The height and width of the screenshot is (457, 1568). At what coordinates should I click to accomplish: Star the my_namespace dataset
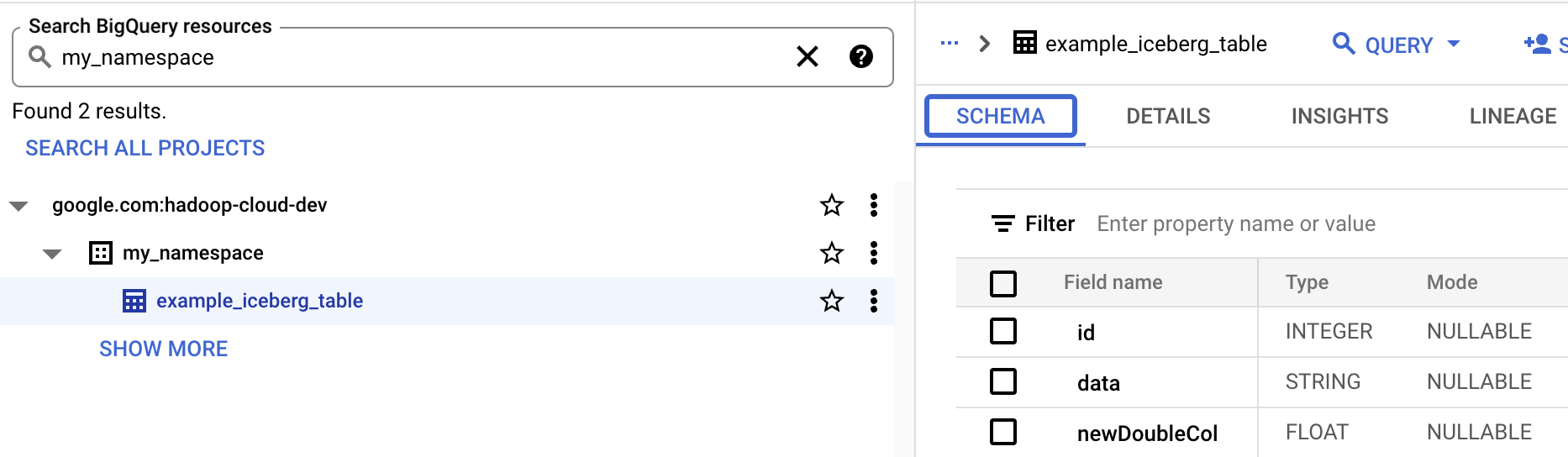point(831,253)
